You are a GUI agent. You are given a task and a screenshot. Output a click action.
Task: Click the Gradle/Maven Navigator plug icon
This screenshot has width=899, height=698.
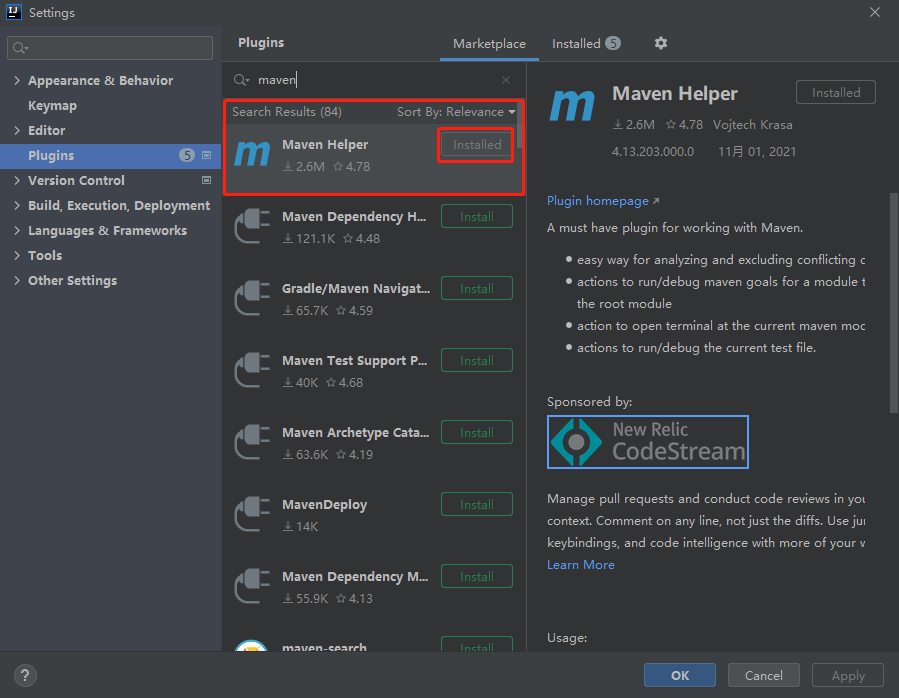[x=252, y=298]
